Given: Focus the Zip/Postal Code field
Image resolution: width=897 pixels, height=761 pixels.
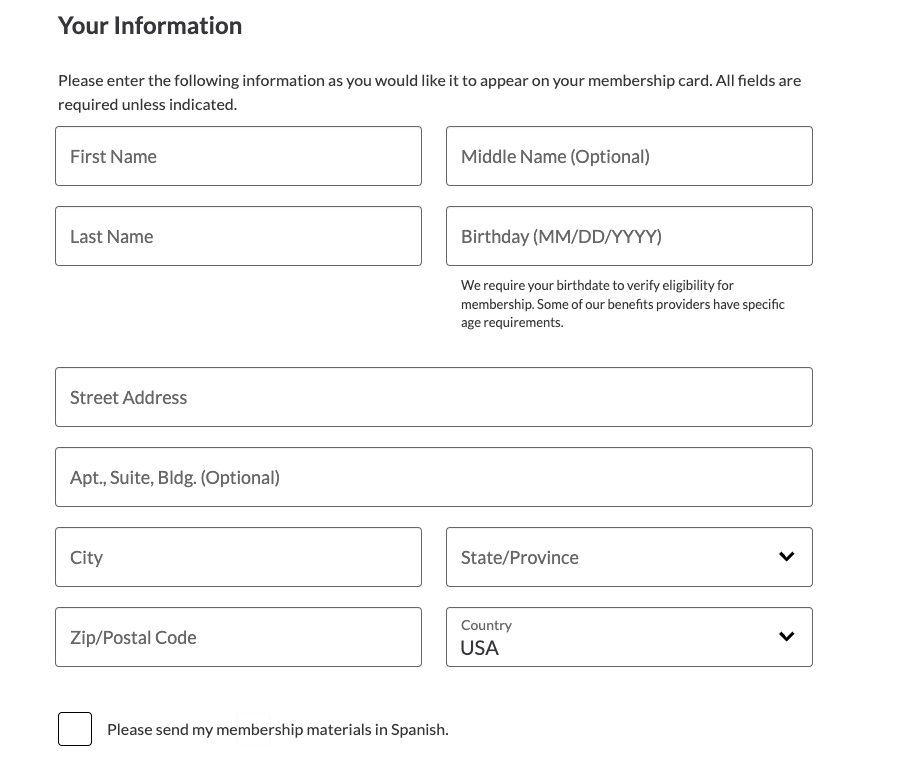Looking at the screenshot, I should [239, 637].
